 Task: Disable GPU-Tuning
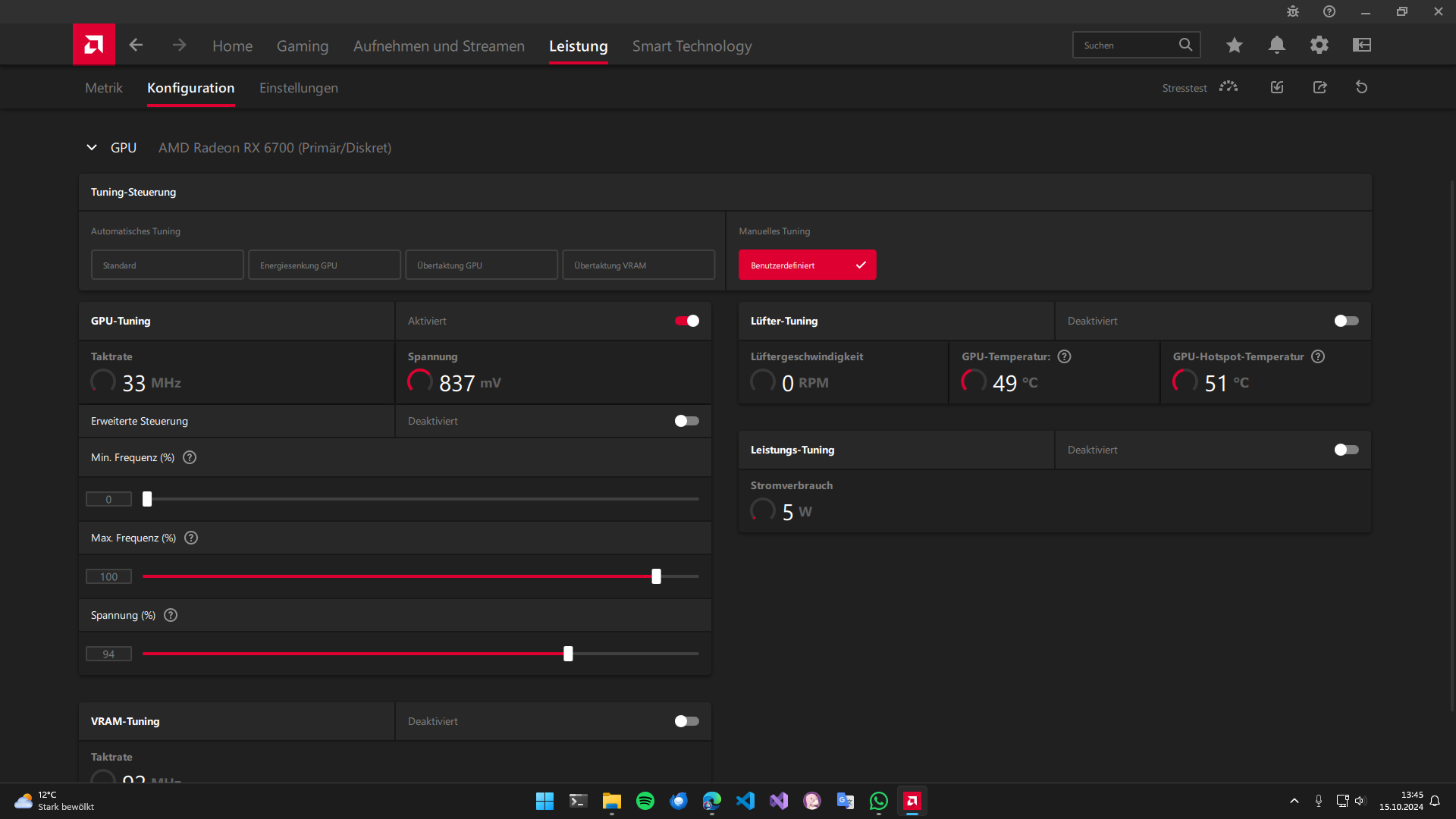686,321
